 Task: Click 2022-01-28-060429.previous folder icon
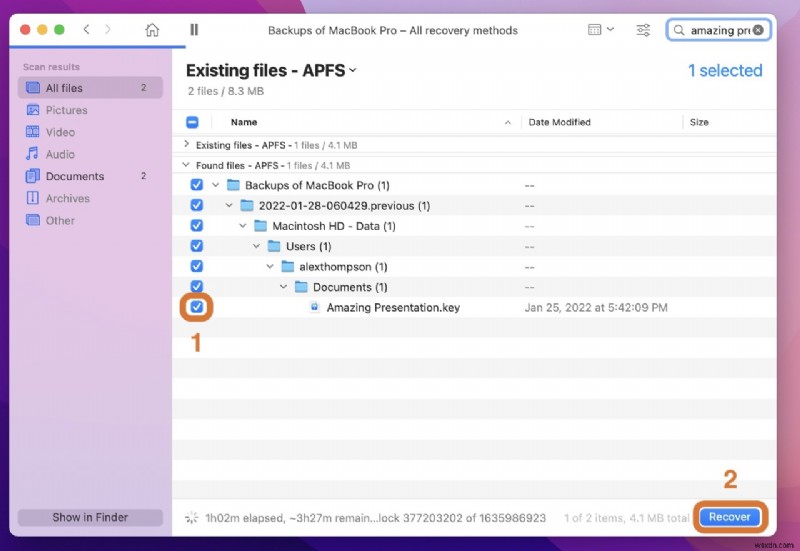(247, 205)
